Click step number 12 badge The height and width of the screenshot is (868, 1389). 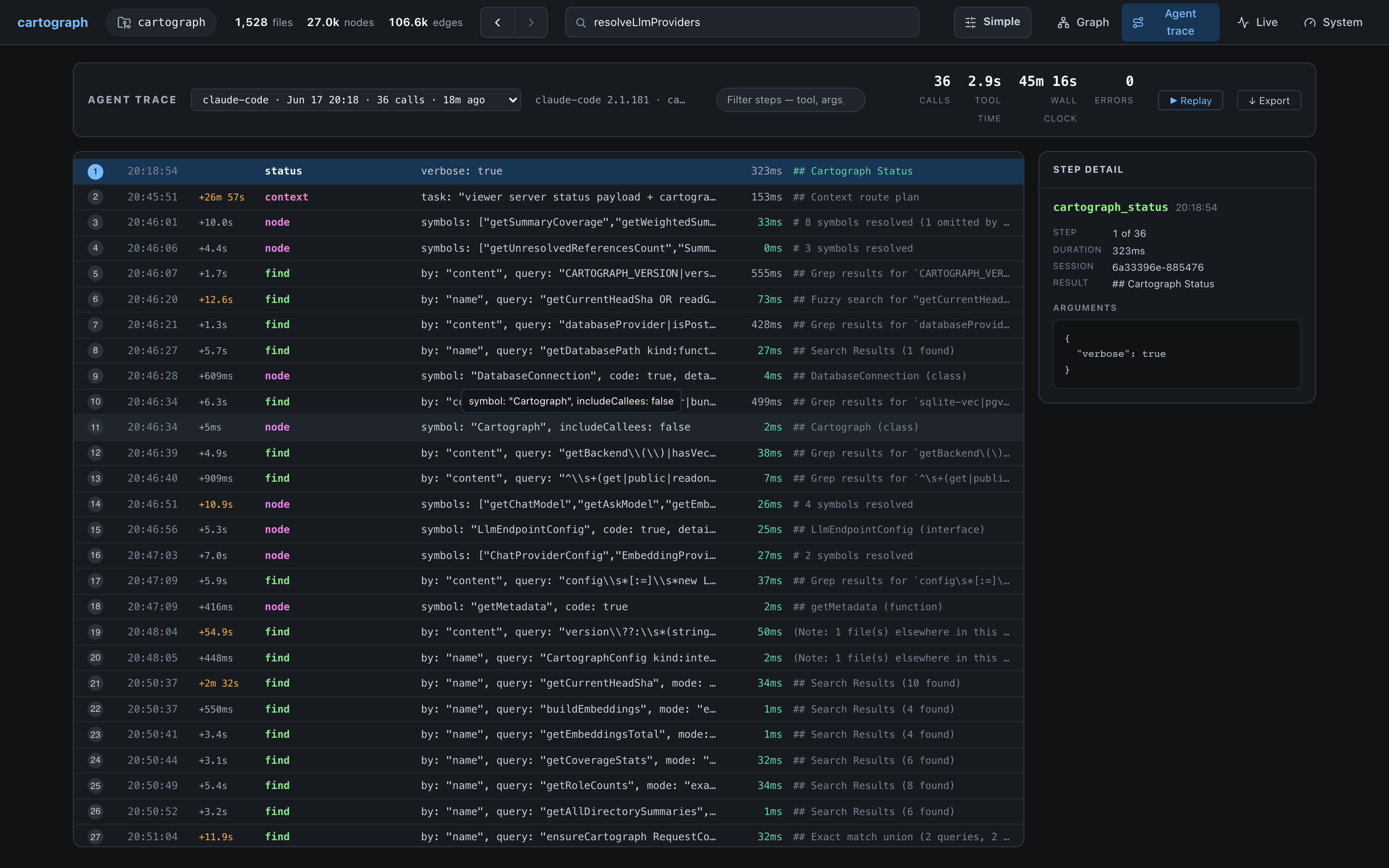click(x=95, y=453)
